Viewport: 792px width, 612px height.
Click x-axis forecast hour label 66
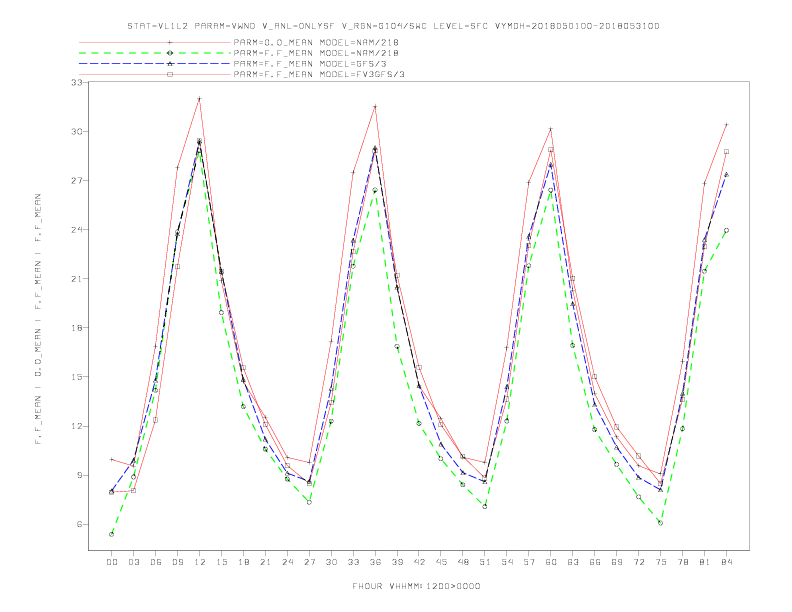pyautogui.click(x=595, y=562)
